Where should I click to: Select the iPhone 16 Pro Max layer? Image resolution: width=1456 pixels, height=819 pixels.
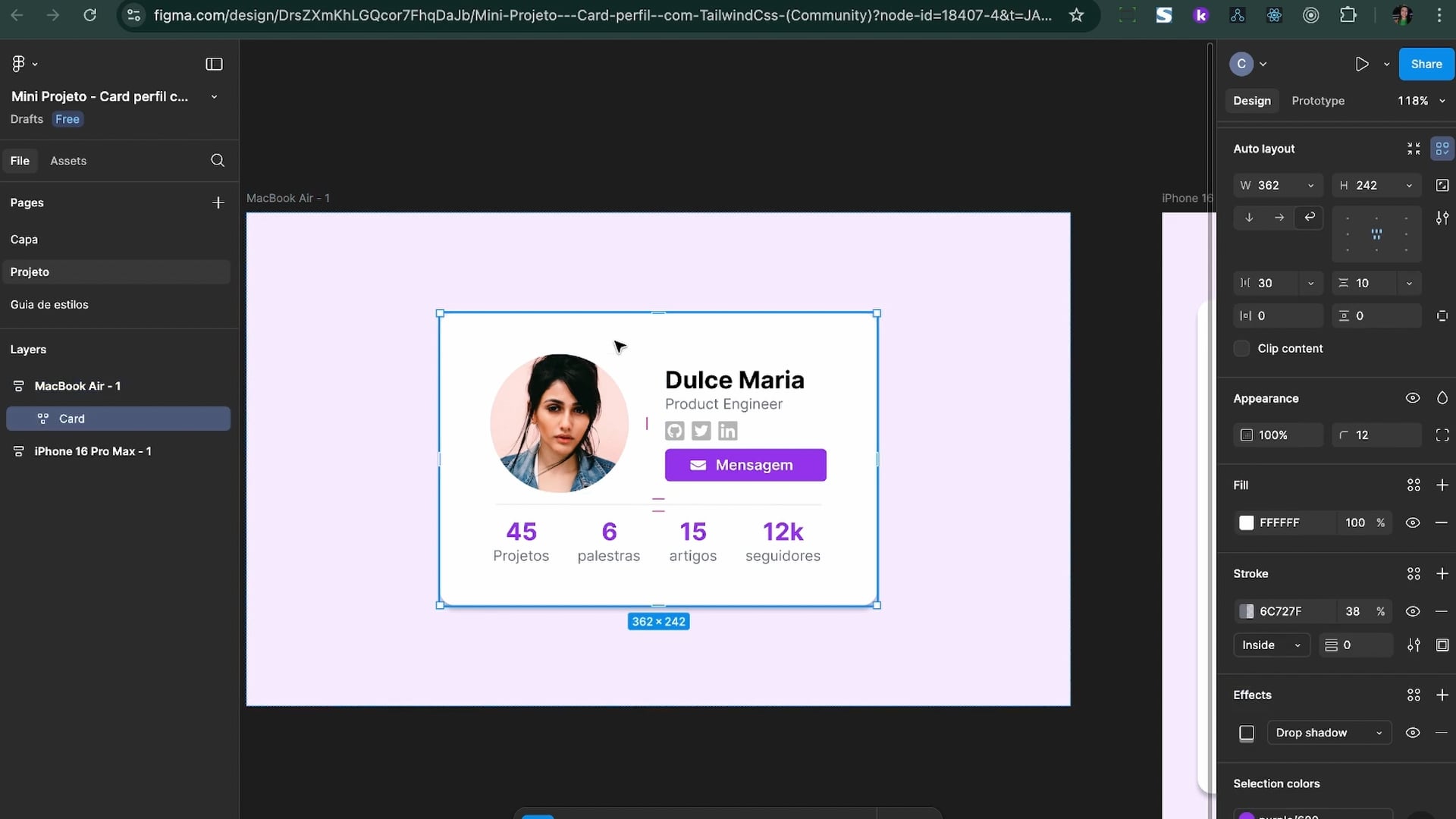(x=93, y=451)
